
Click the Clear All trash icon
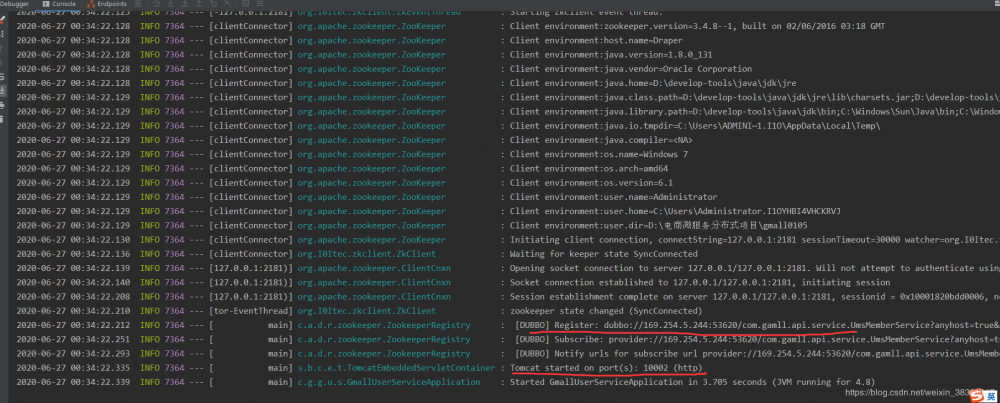[x=3, y=118]
